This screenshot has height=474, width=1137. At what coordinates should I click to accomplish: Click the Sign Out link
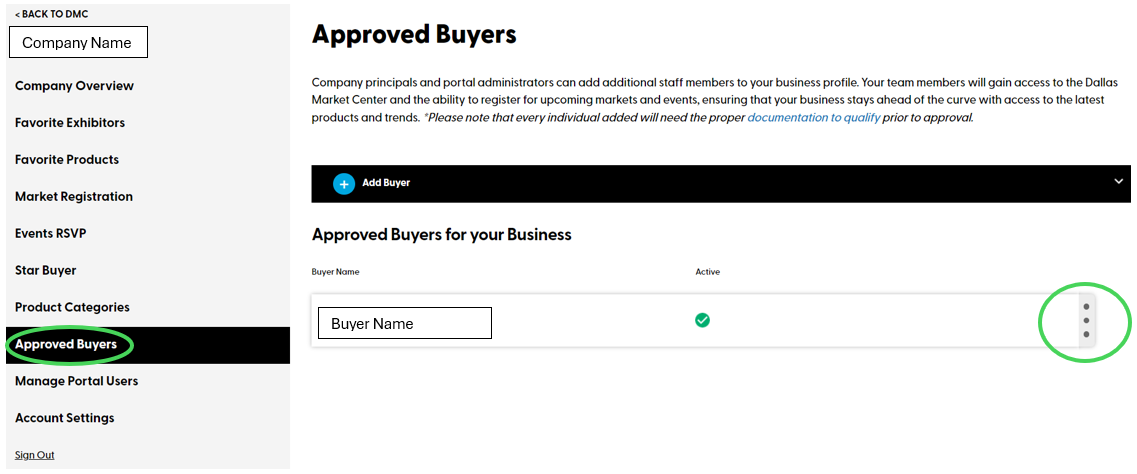pos(35,455)
